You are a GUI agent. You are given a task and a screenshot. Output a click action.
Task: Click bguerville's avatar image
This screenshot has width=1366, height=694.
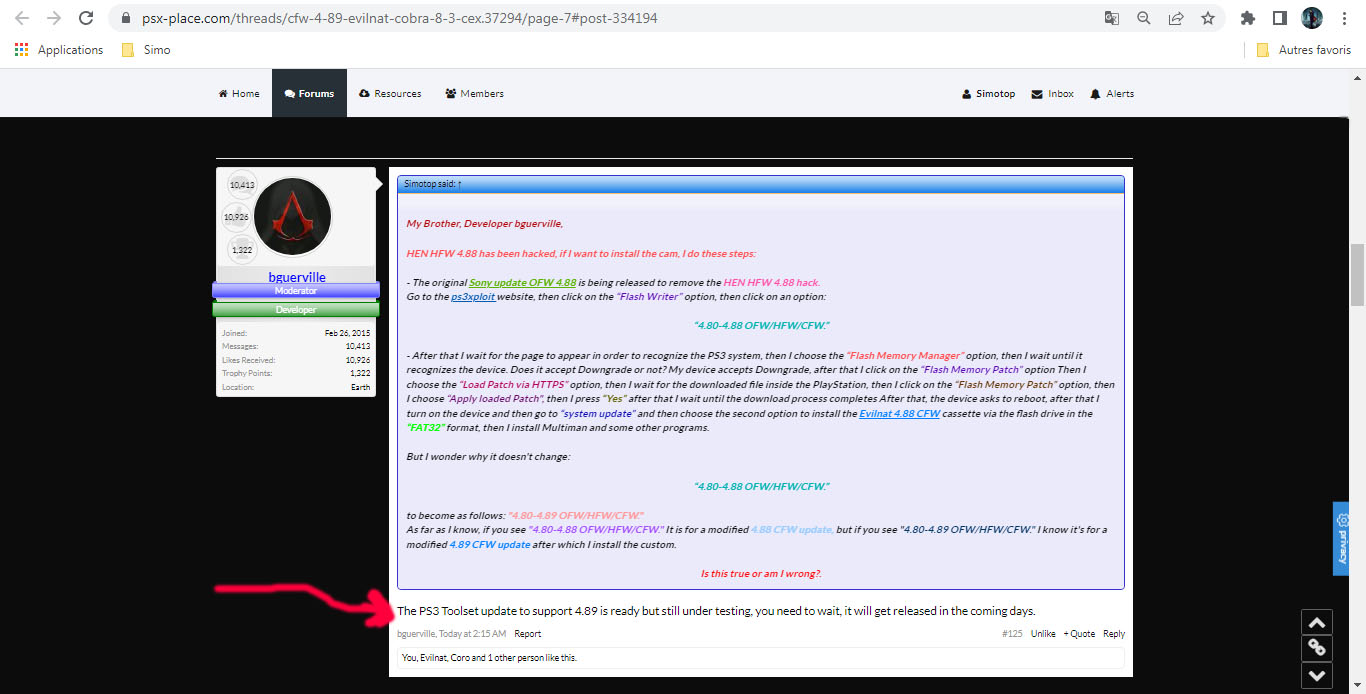click(x=293, y=217)
